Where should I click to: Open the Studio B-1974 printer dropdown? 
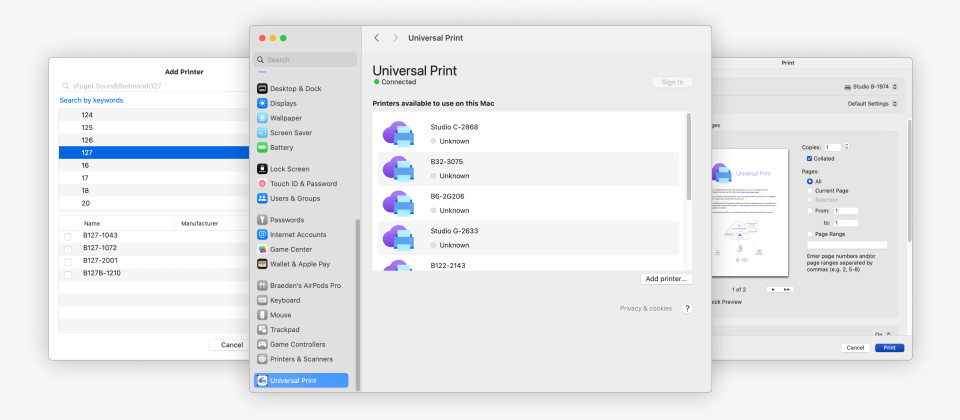click(870, 87)
